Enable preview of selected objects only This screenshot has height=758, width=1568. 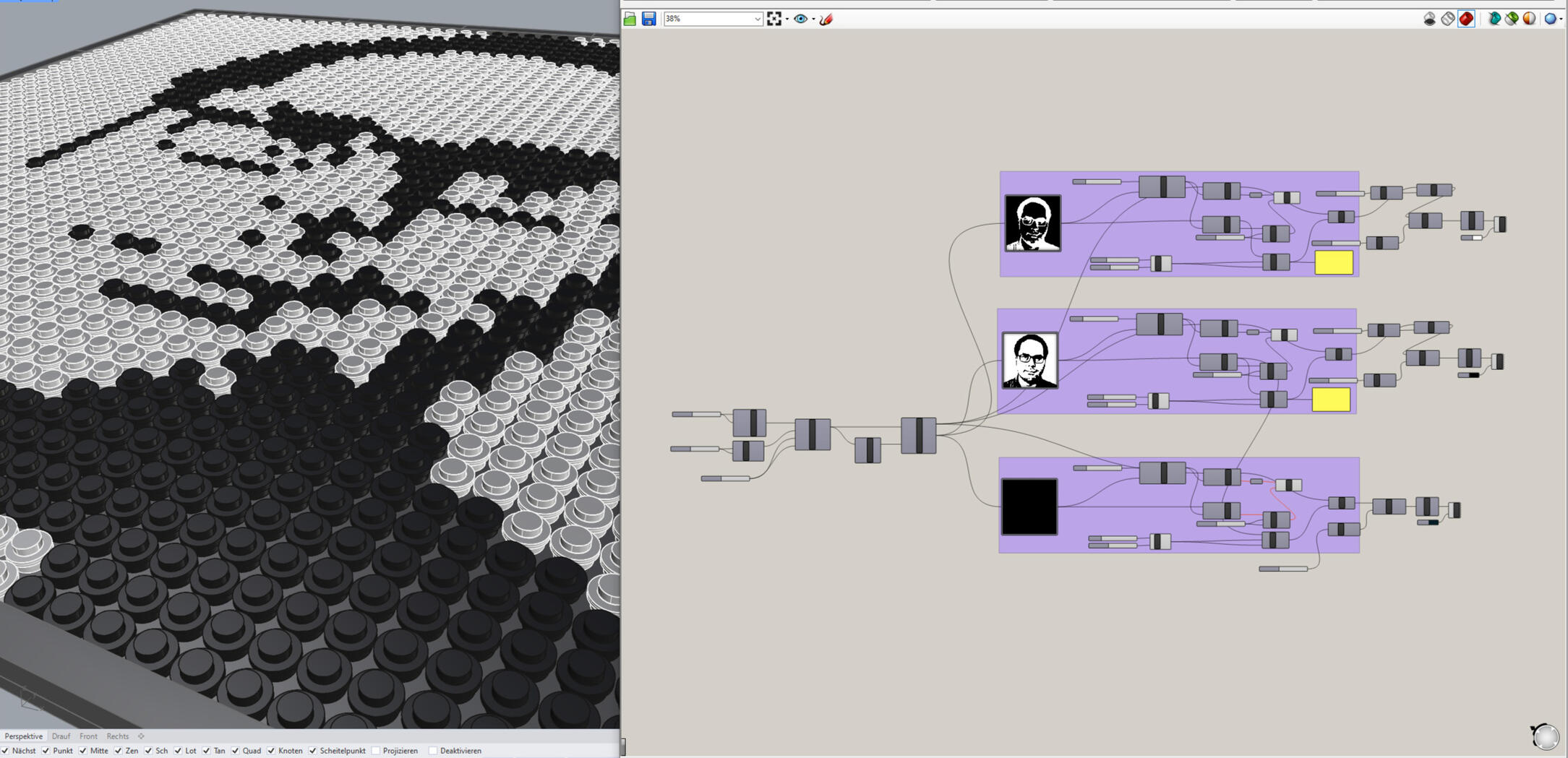pos(1496,19)
